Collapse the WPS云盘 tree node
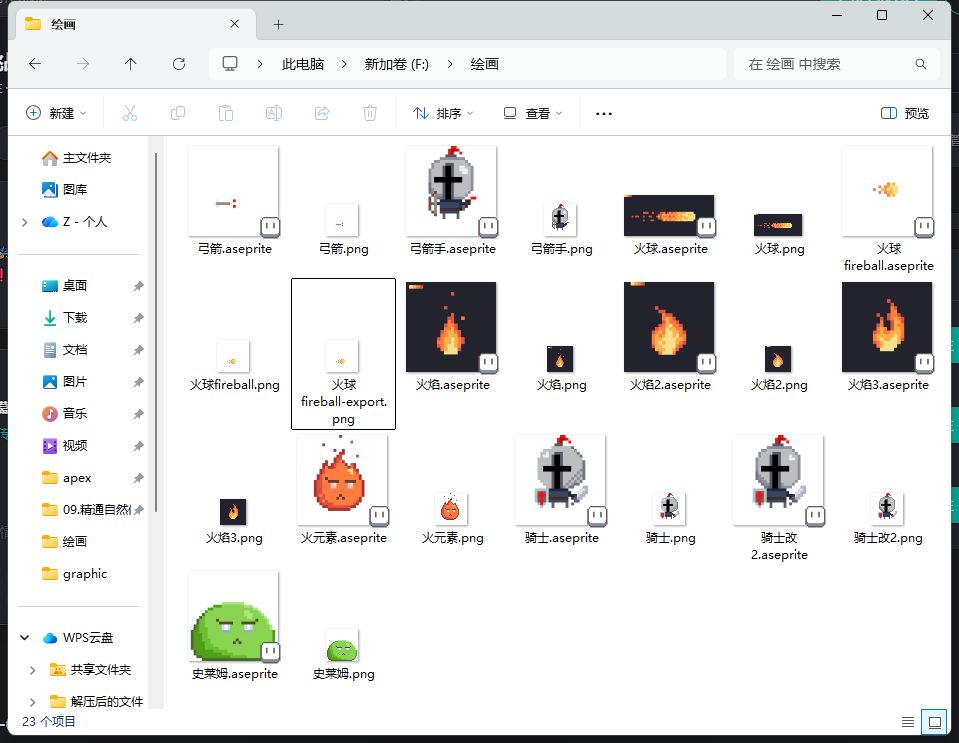This screenshot has width=959, height=743. (x=24, y=638)
